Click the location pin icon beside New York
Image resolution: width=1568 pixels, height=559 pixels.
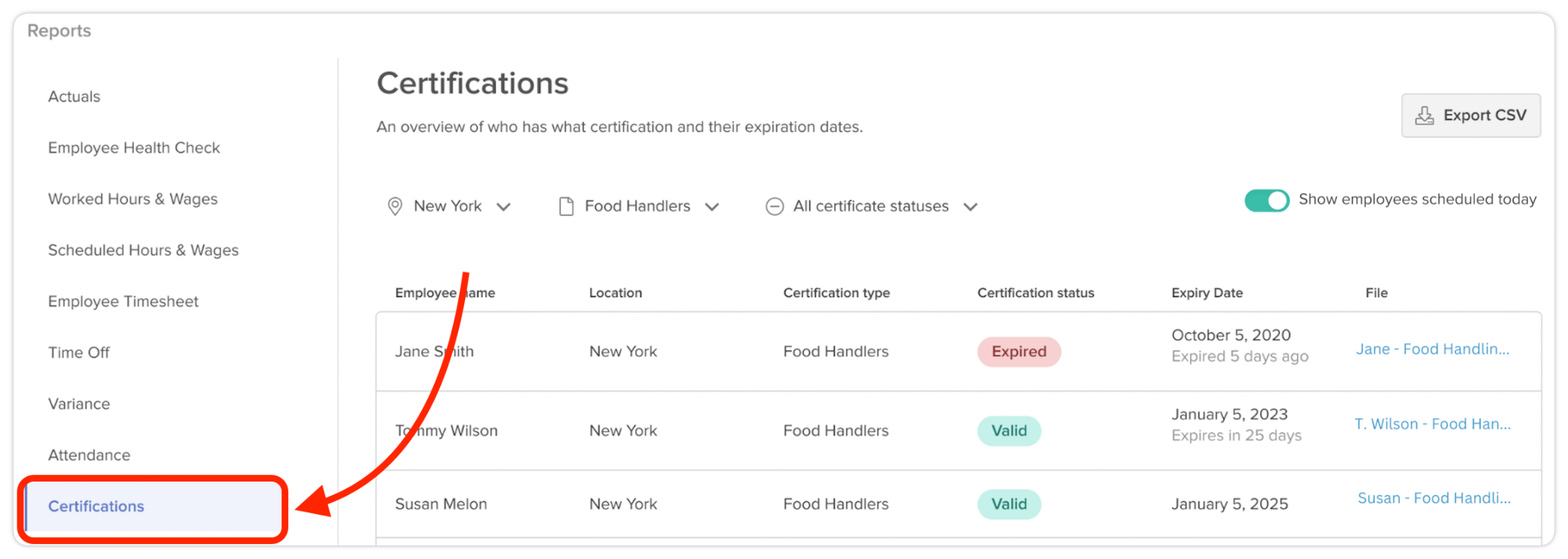point(394,206)
